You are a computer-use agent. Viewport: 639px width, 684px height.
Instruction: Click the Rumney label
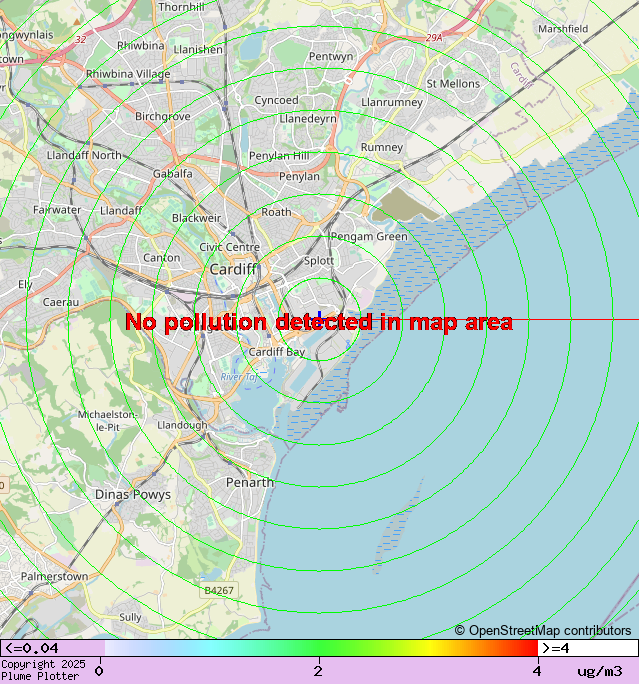[x=382, y=147]
